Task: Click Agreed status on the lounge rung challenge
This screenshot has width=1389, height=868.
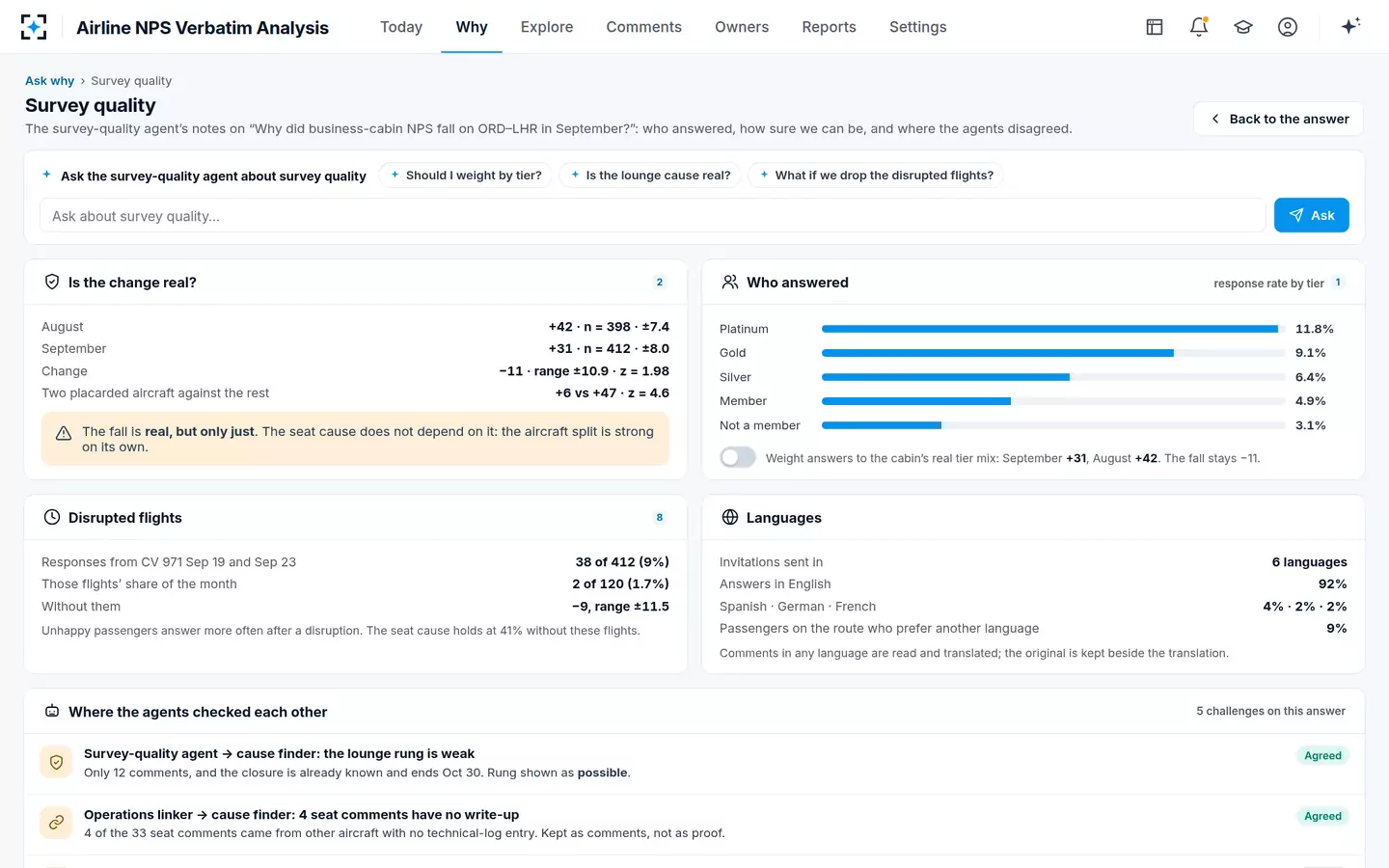Action: pyautogui.click(x=1322, y=755)
